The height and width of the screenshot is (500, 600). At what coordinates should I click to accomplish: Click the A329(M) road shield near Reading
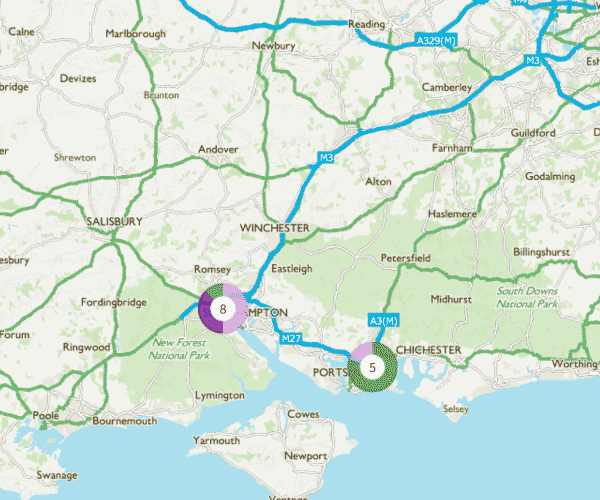pyautogui.click(x=436, y=41)
